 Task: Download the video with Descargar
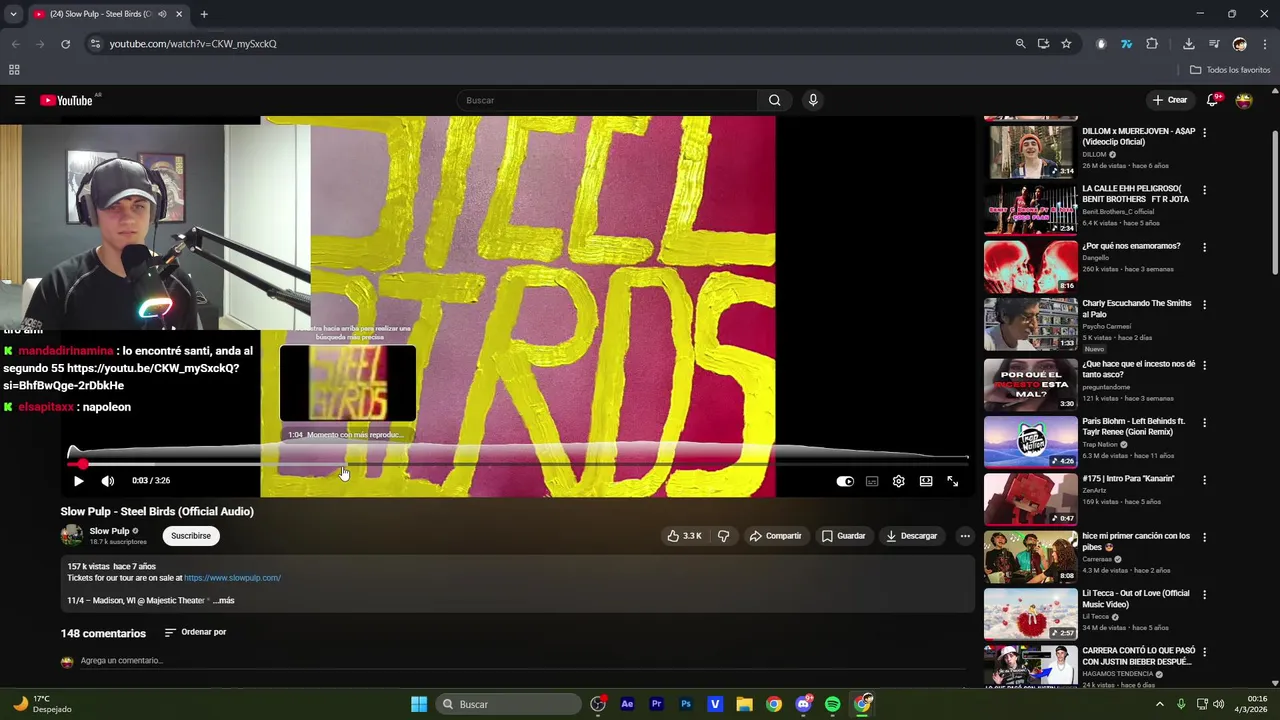[x=911, y=536]
